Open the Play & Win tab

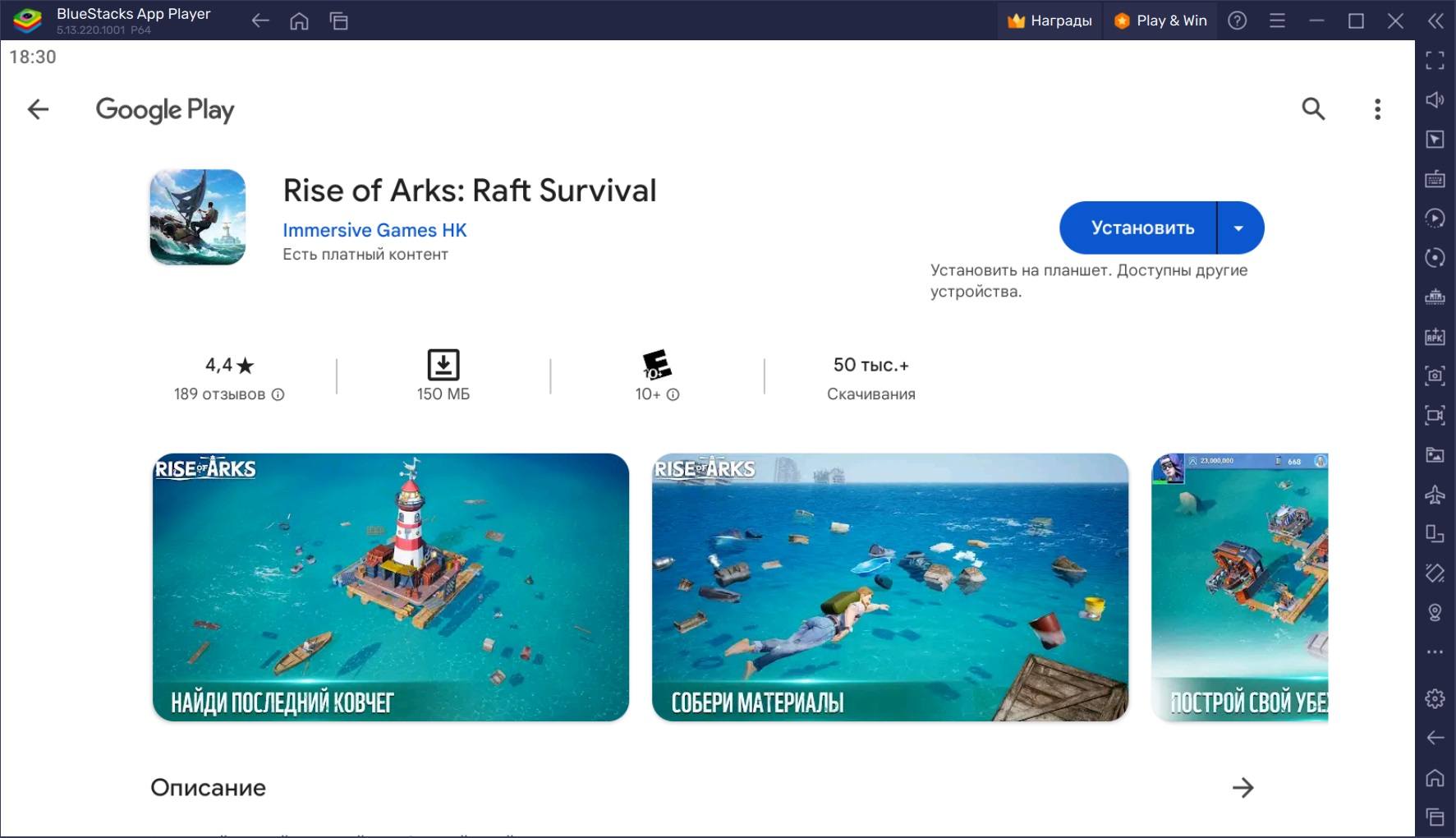click(1160, 21)
